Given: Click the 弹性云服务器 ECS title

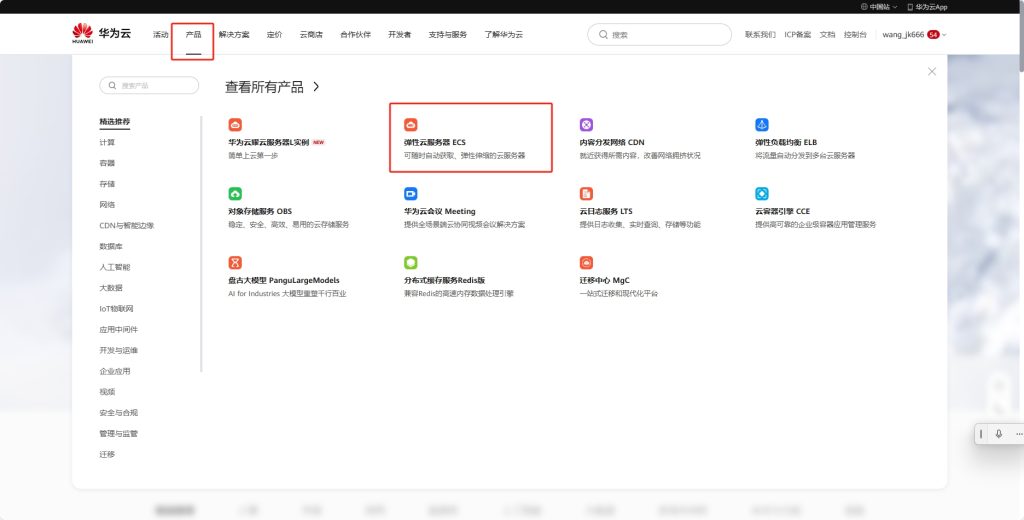Looking at the screenshot, I should pos(435,142).
